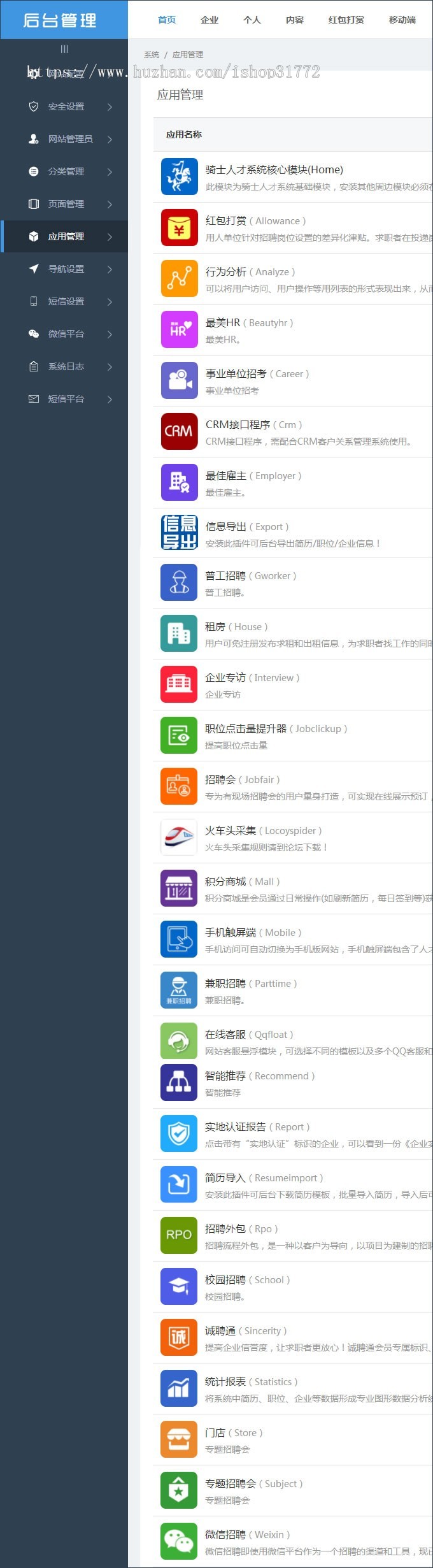Click the 最佳雇主 Employer building icon
Image resolution: width=433 pixels, height=1568 pixels.
(x=179, y=482)
